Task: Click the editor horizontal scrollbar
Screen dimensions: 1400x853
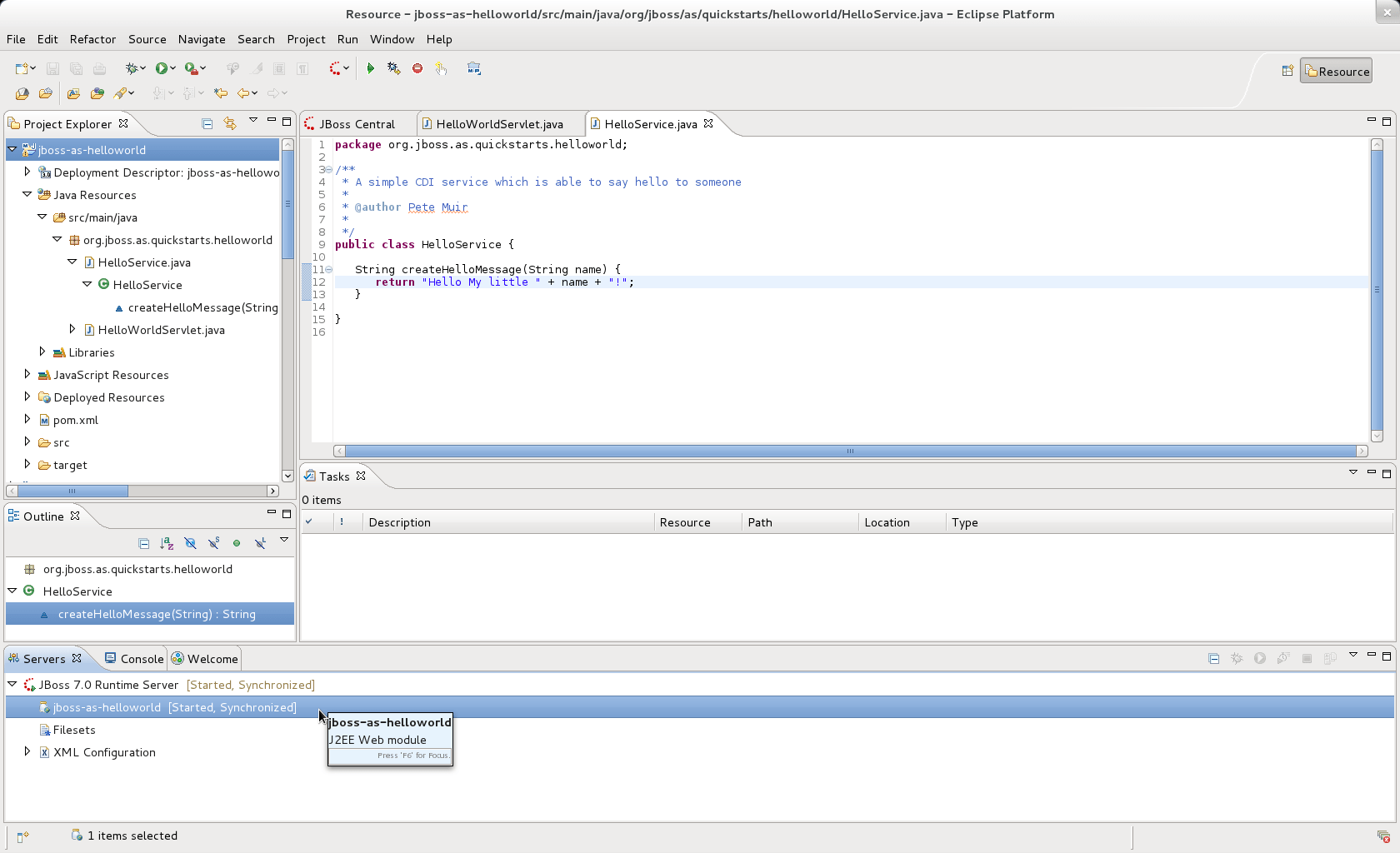Action: pos(850,451)
